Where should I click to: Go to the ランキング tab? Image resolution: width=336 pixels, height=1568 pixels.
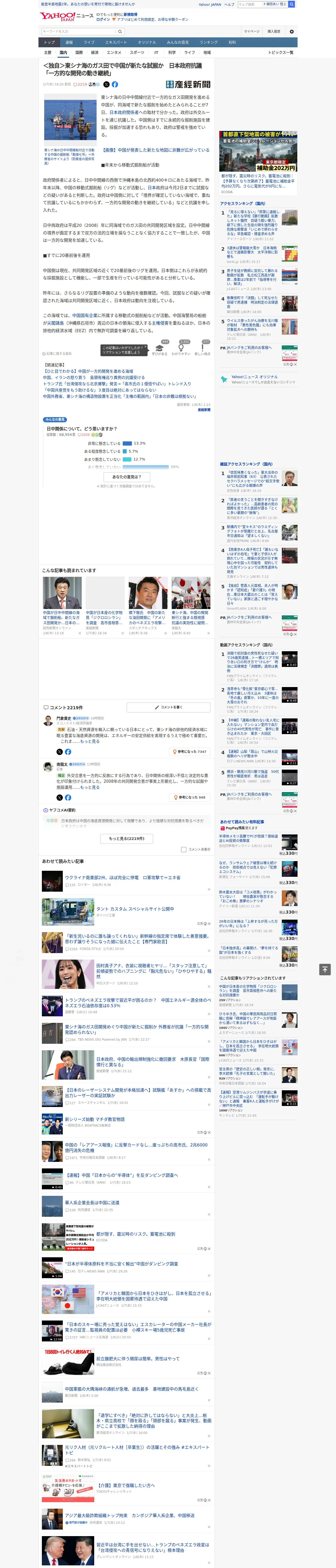[209, 43]
